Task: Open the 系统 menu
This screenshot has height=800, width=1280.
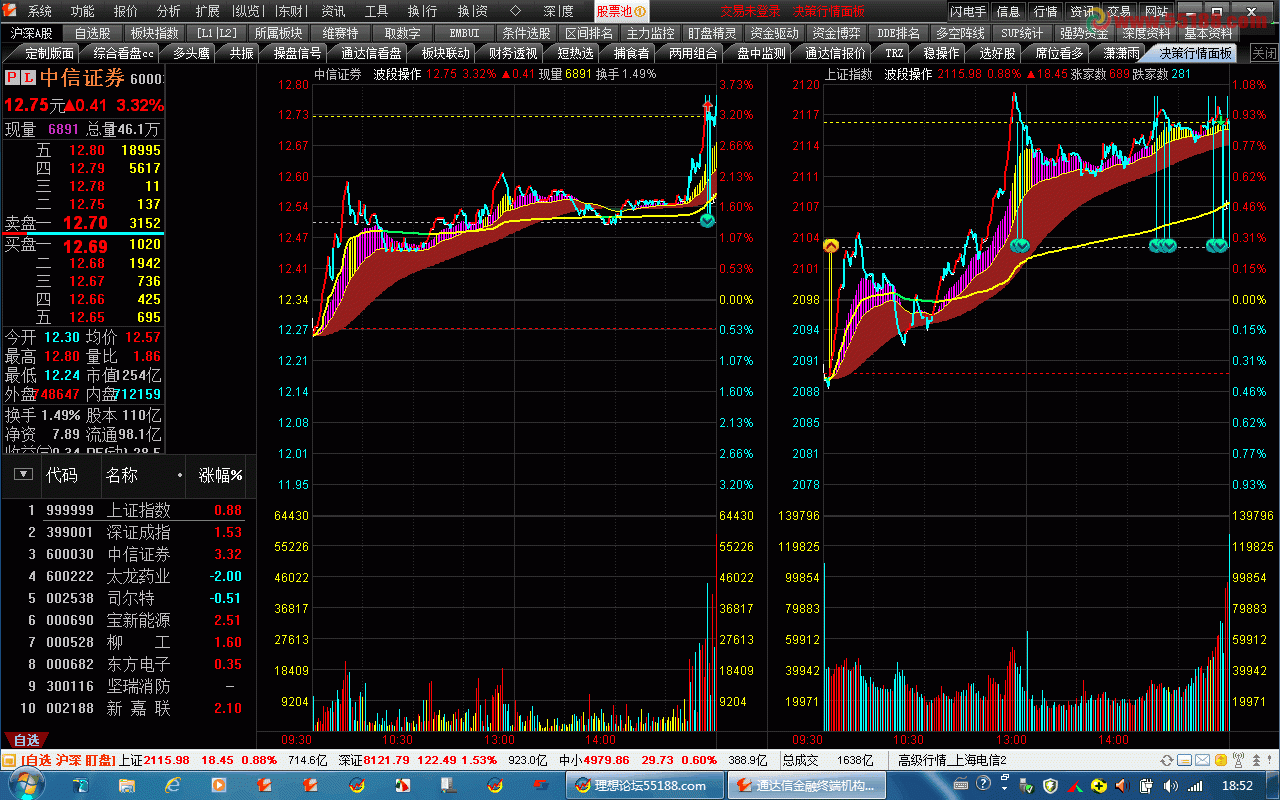Action: pos(40,11)
